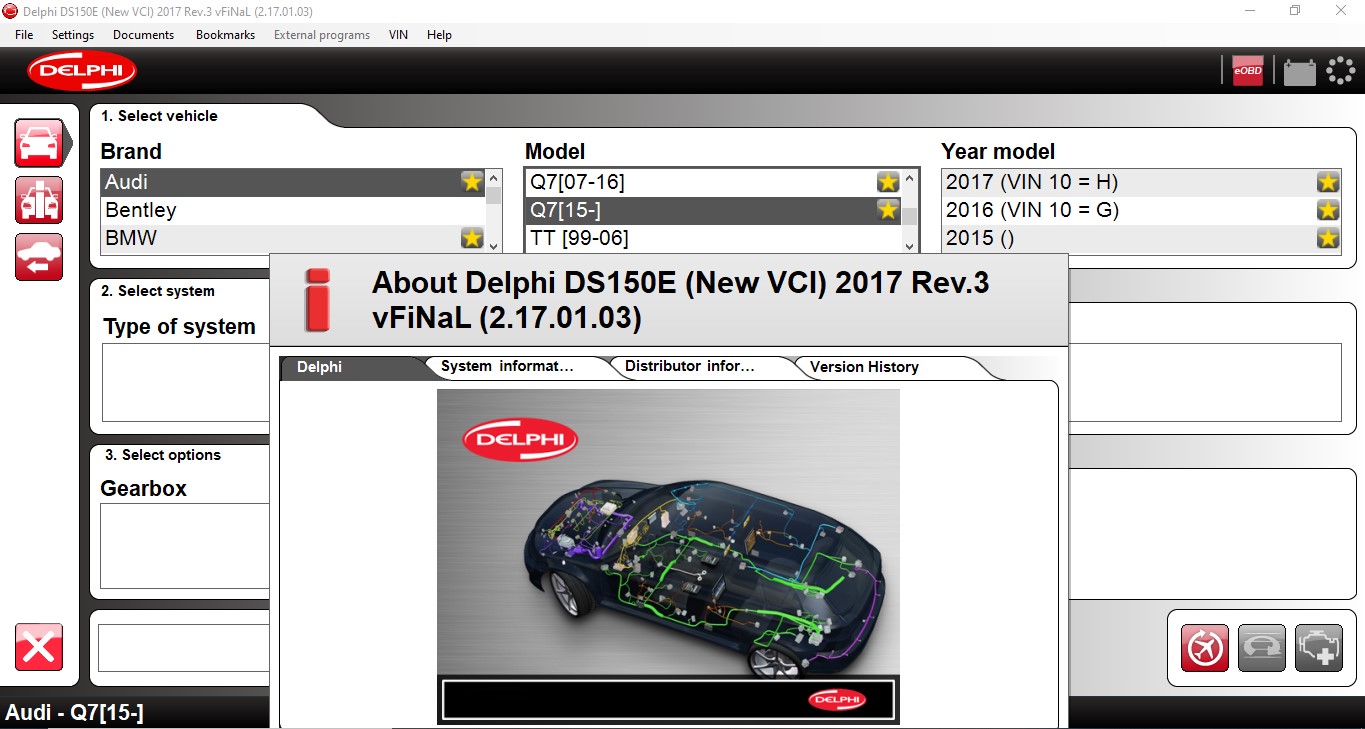The image size is (1365, 729).
Task: Open the Documents menu
Action: coord(143,35)
